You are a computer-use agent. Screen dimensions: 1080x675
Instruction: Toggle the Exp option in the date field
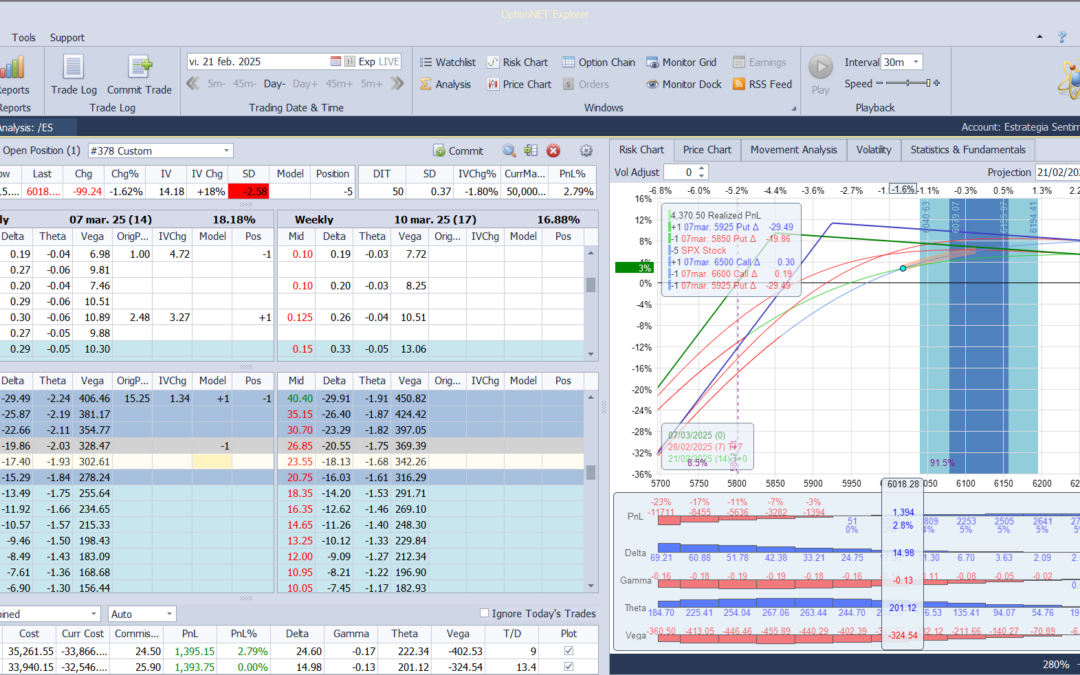click(x=366, y=61)
